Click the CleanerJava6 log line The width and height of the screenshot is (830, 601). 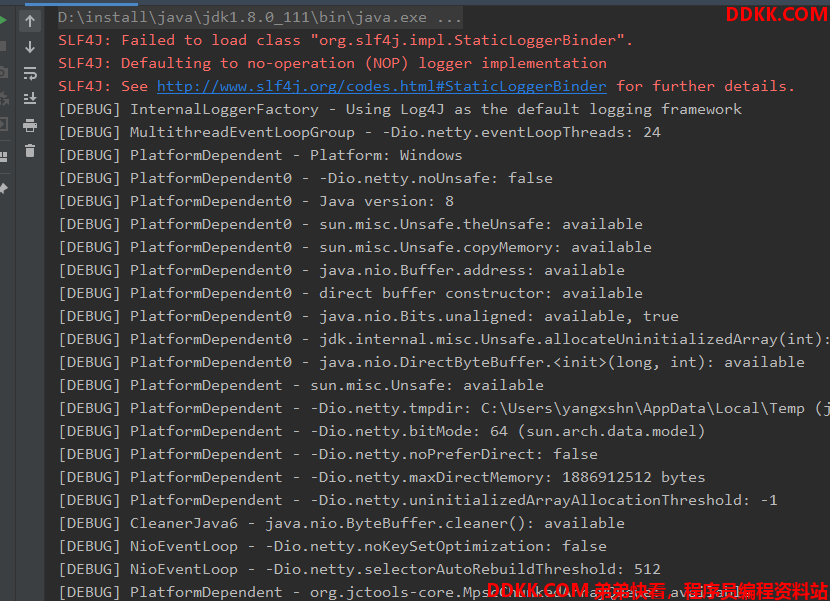point(341,523)
